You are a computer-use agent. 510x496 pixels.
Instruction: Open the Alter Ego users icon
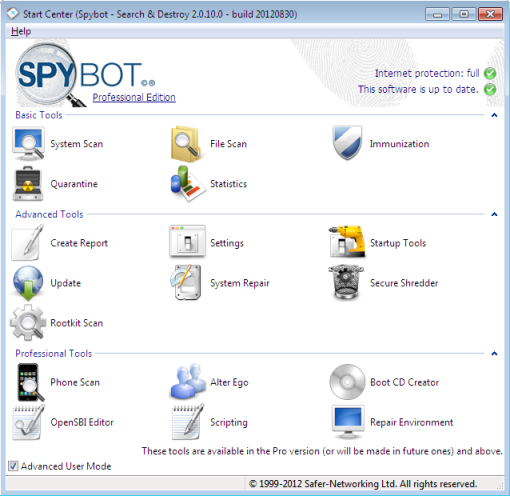pos(188,382)
